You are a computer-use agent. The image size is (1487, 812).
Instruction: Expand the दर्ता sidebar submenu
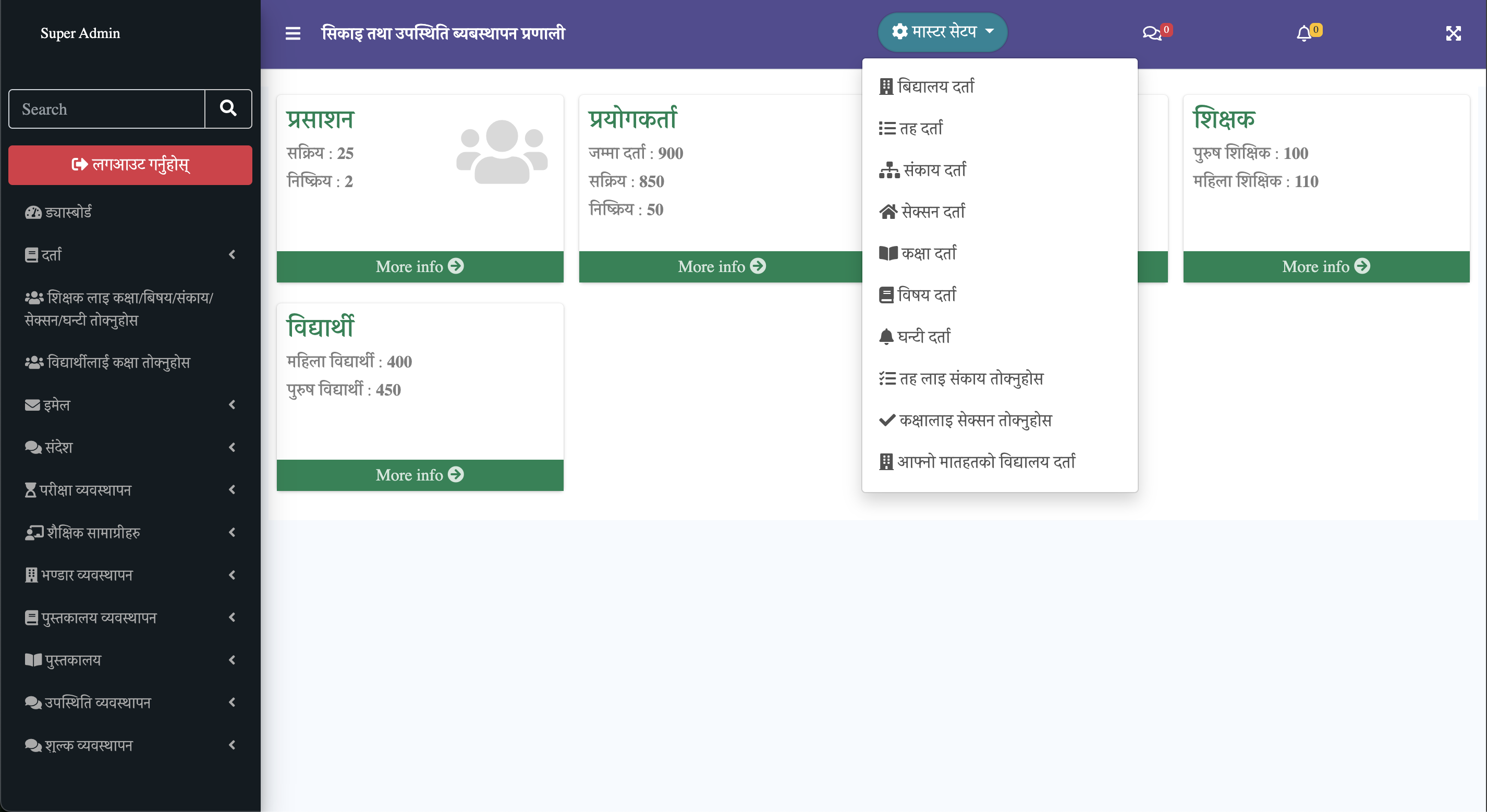pyautogui.click(x=232, y=254)
